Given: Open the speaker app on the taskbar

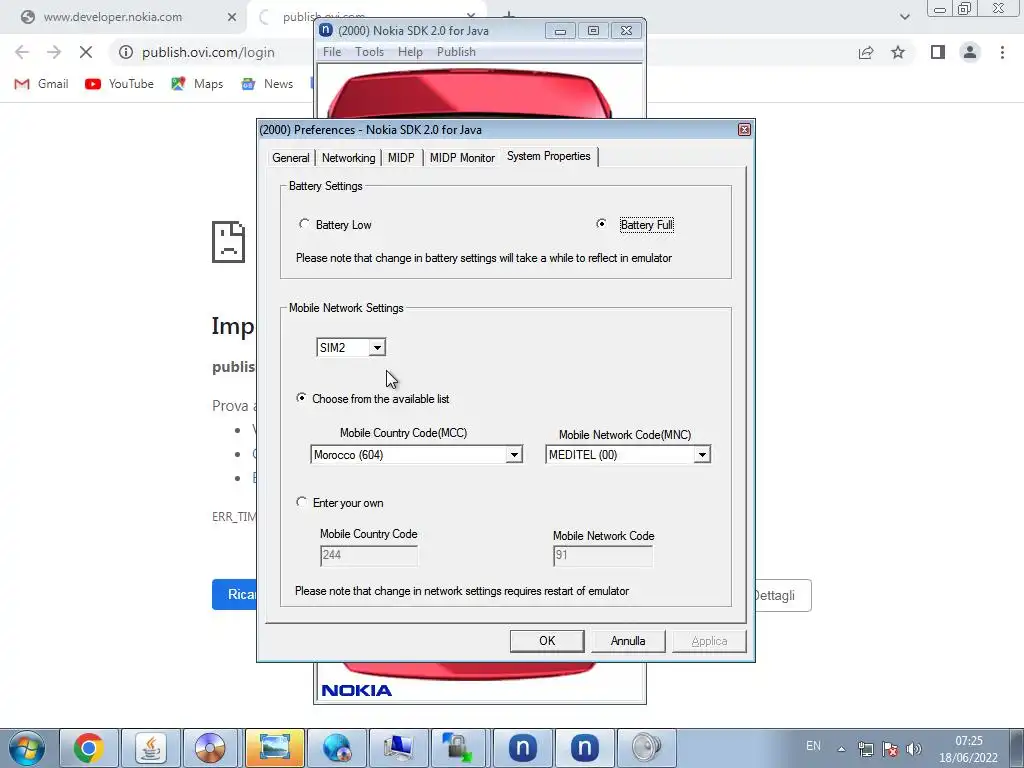Looking at the screenshot, I should (x=646, y=748).
